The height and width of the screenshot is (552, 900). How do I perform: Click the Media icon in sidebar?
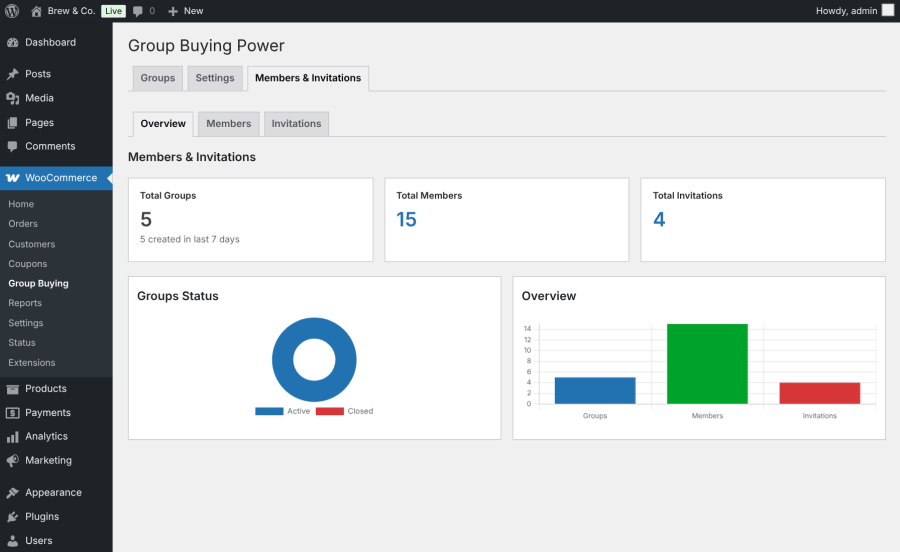click(x=13, y=98)
